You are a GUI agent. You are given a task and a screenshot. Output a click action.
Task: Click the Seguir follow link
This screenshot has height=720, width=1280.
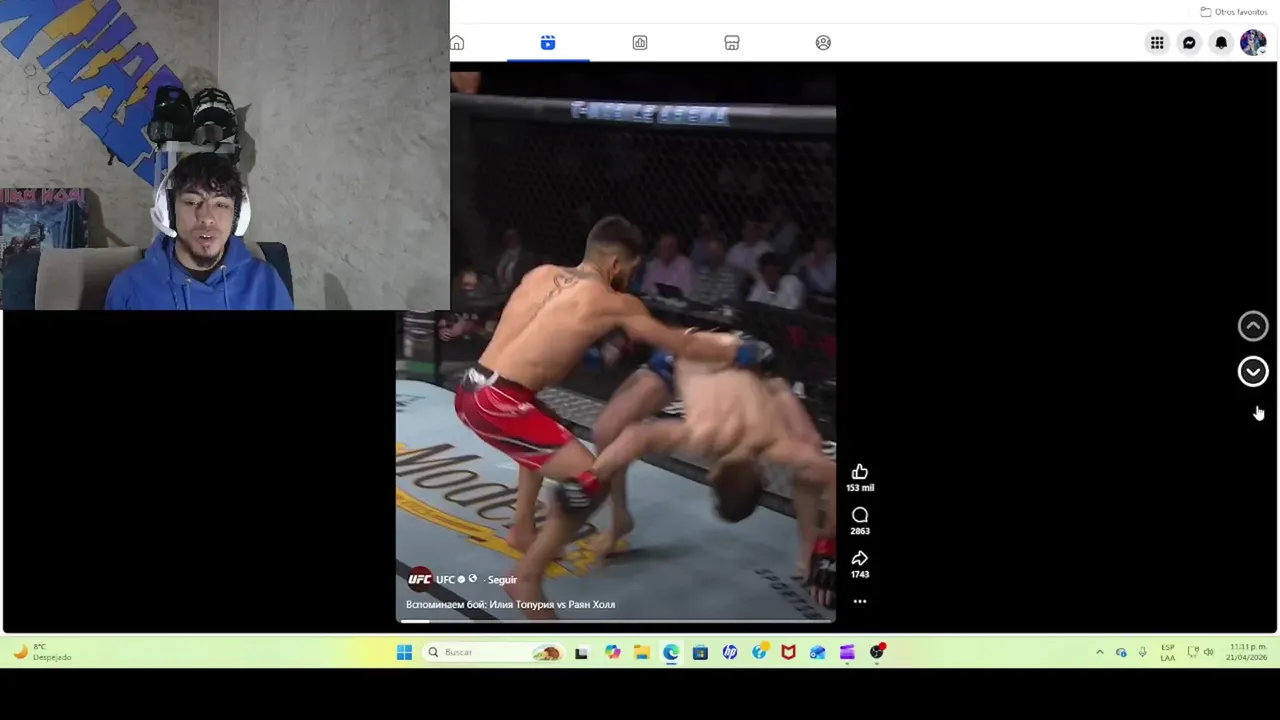pos(502,580)
